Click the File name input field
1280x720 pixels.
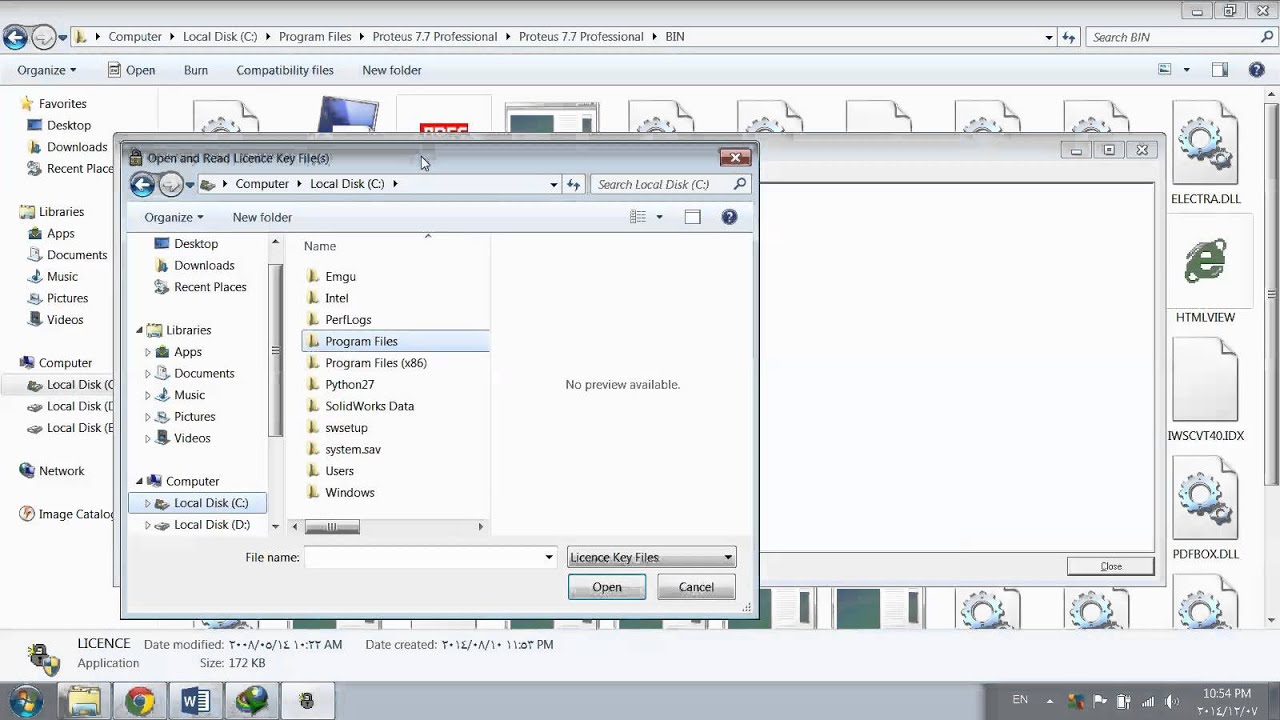pyautogui.click(x=423, y=557)
